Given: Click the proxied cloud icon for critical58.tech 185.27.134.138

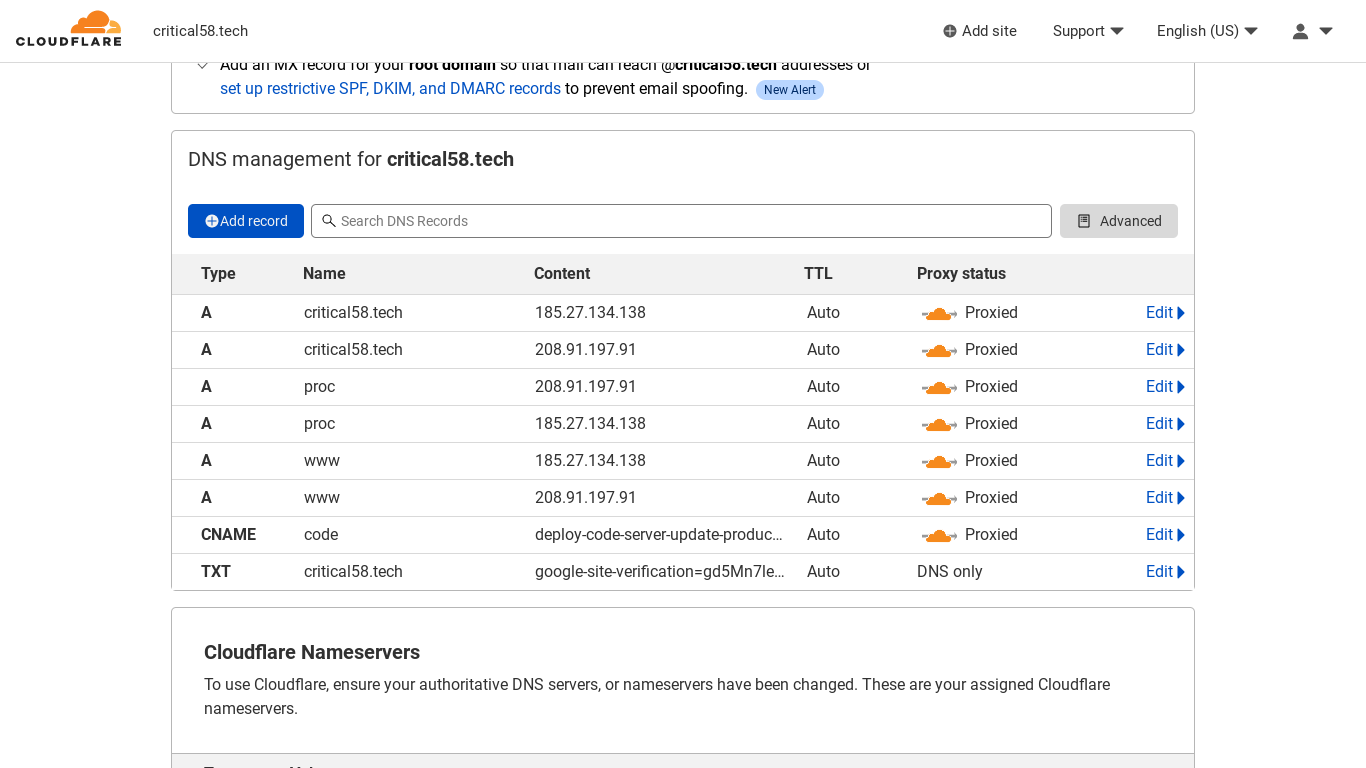Looking at the screenshot, I should (x=939, y=313).
